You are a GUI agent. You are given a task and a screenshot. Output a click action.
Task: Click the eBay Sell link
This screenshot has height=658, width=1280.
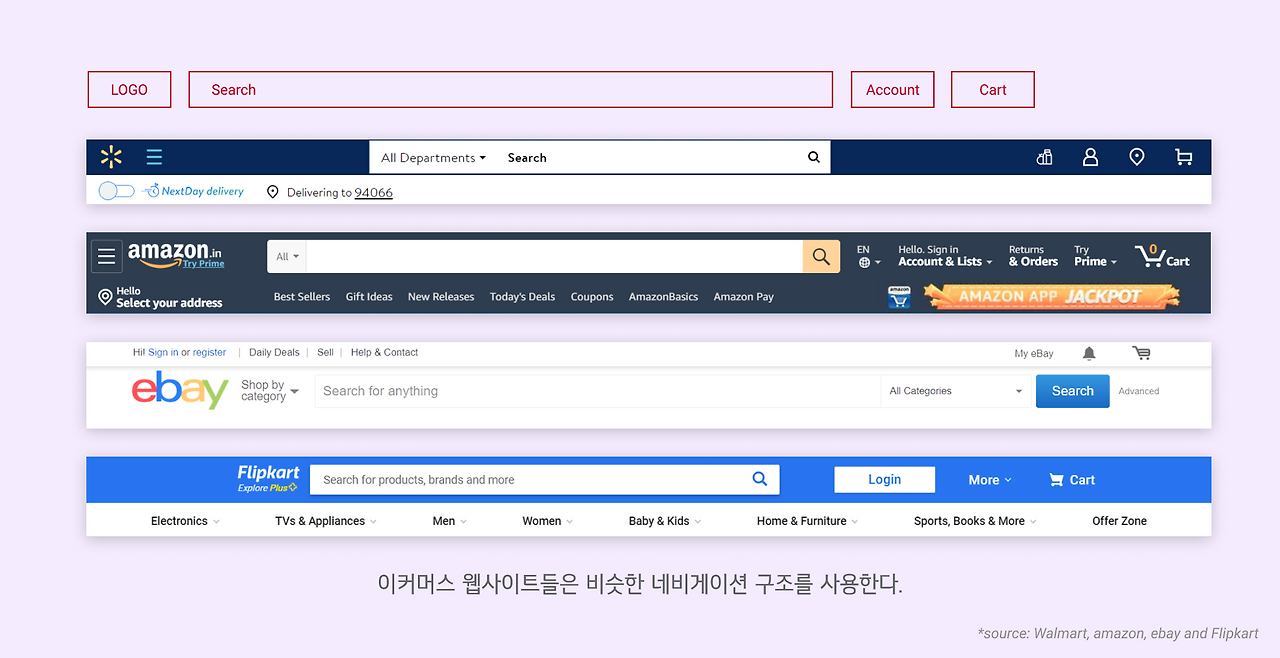(x=325, y=353)
